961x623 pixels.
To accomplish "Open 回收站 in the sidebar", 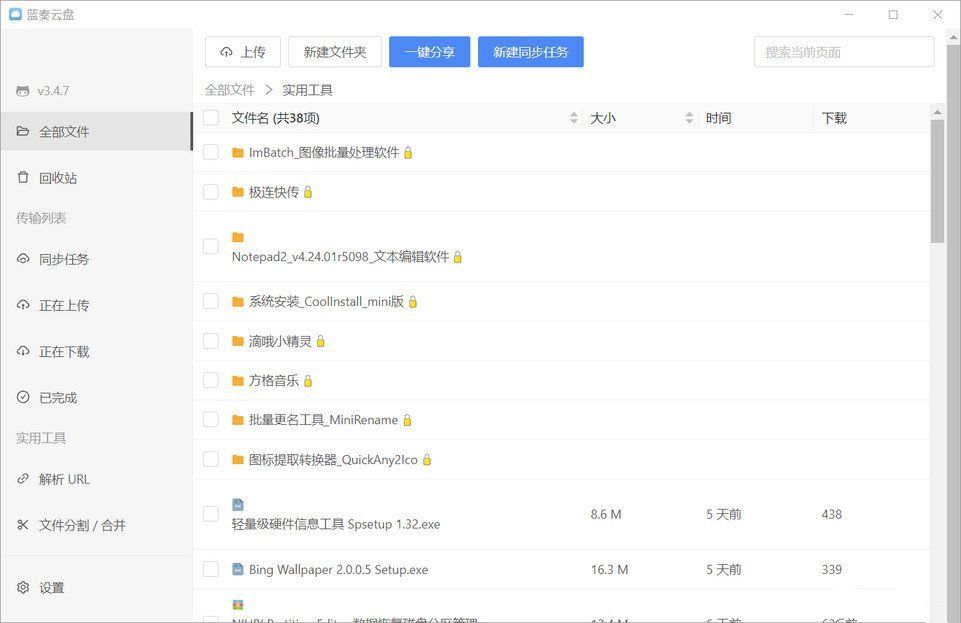I will pos(58,178).
